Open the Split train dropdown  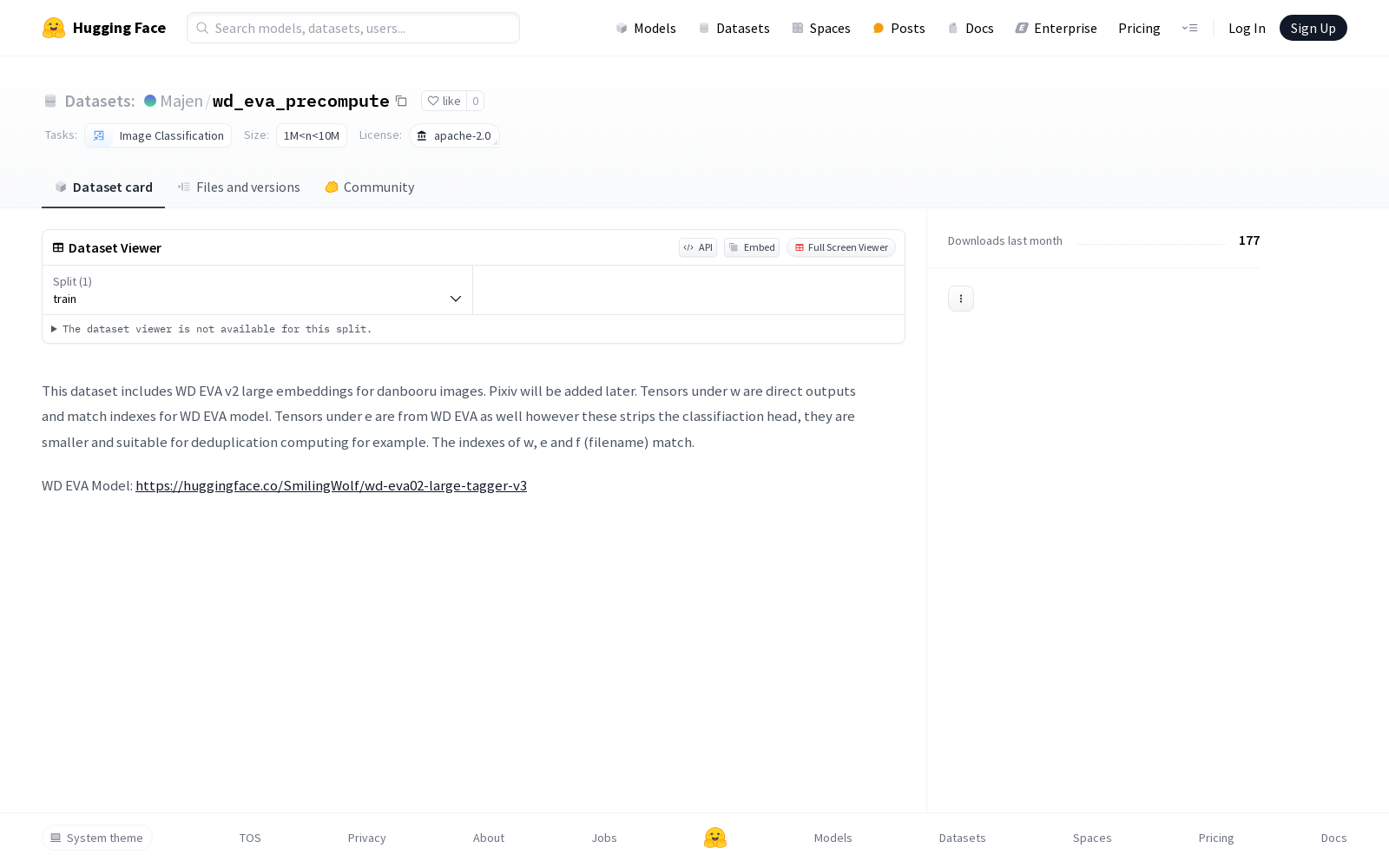(x=258, y=290)
